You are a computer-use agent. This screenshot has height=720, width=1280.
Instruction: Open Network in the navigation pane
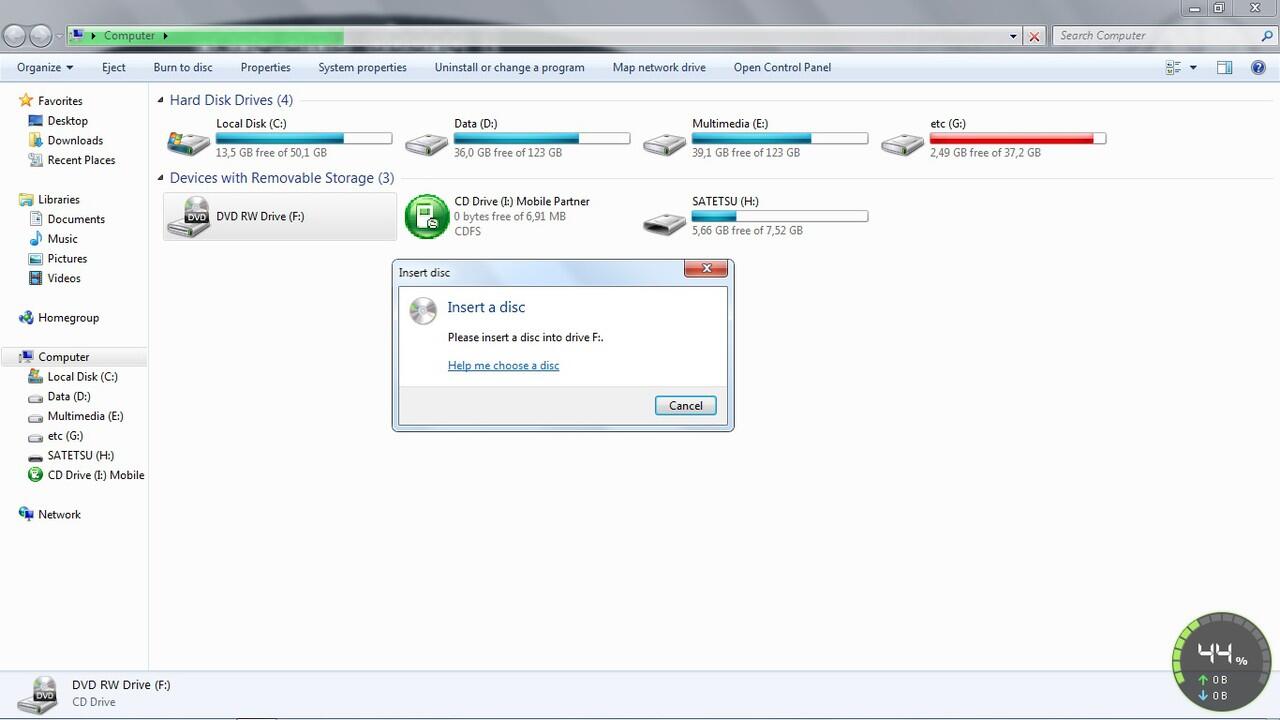click(59, 515)
